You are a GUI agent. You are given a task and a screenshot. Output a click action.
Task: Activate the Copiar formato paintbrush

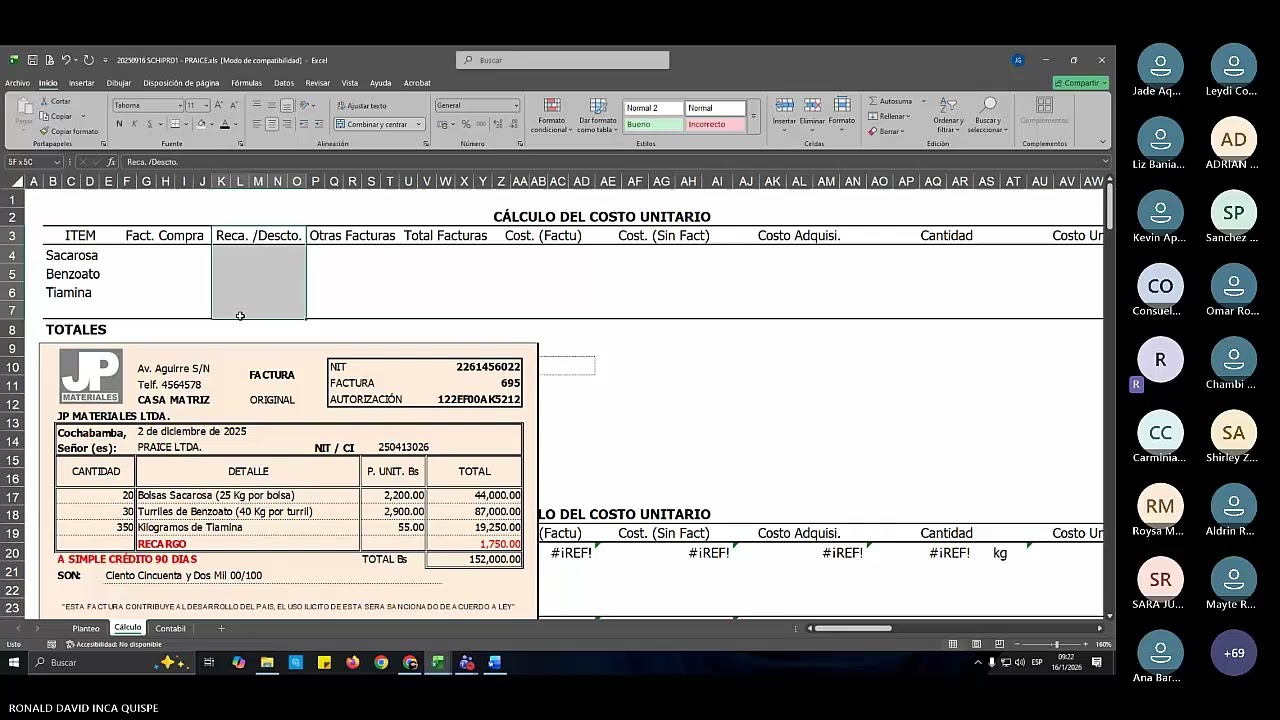tap(69, 131)
